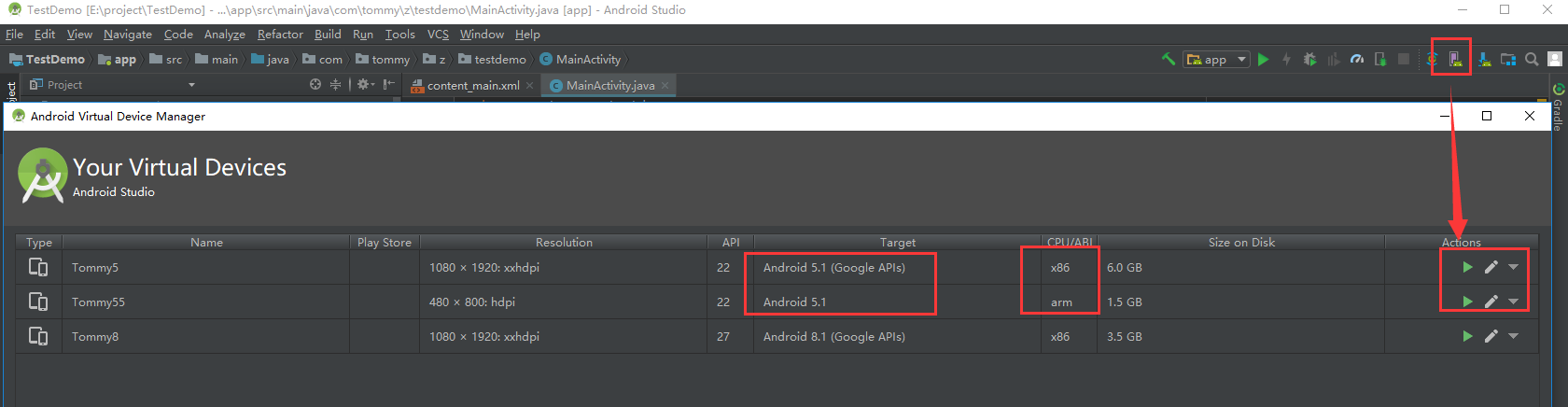
Task: Open the AVD Manager toolbar icon
Action: pos(1456,59)
